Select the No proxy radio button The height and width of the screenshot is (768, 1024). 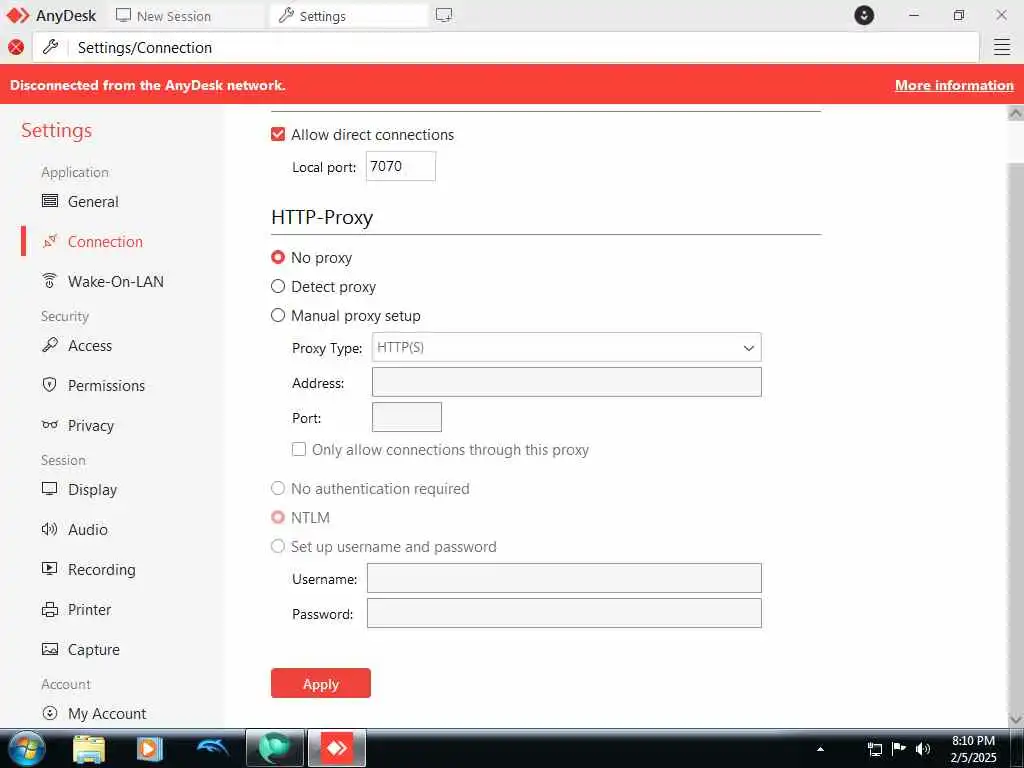tap(278, 257)
